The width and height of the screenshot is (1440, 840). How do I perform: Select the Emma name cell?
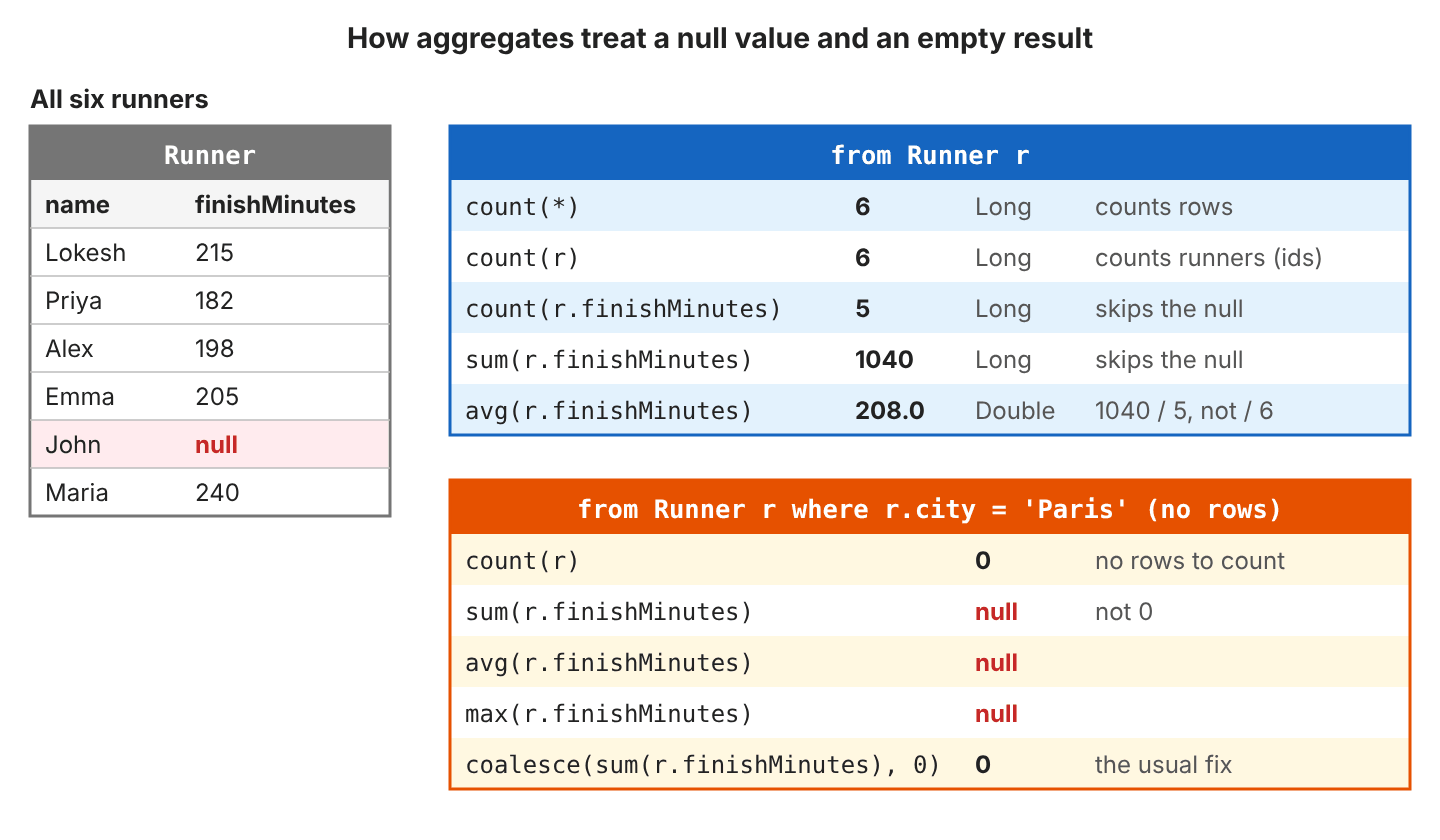(x=80, y=397)
